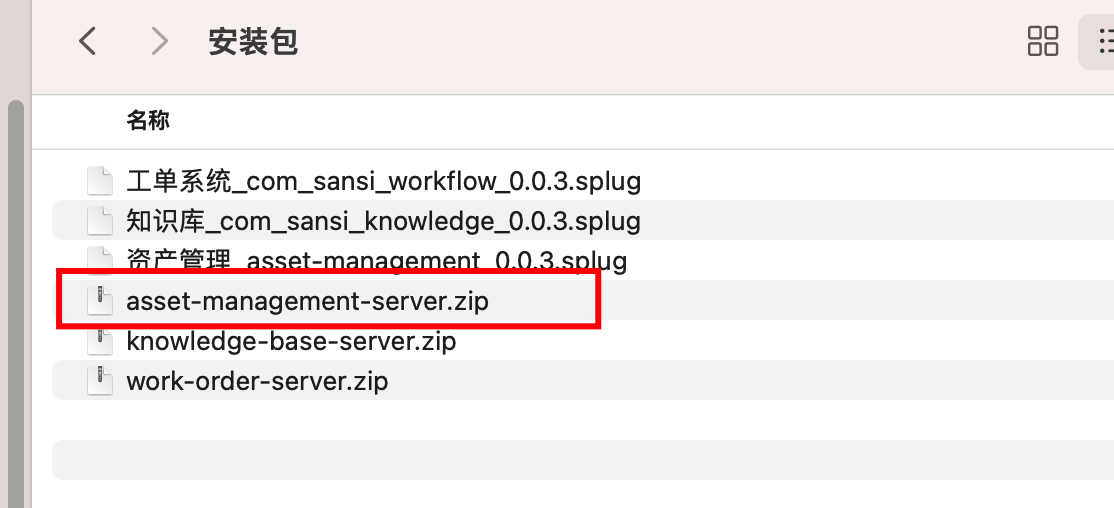The image size is (1114, 508).
Task: Select work-order-server.zip file name
Action: click(257, 382)
